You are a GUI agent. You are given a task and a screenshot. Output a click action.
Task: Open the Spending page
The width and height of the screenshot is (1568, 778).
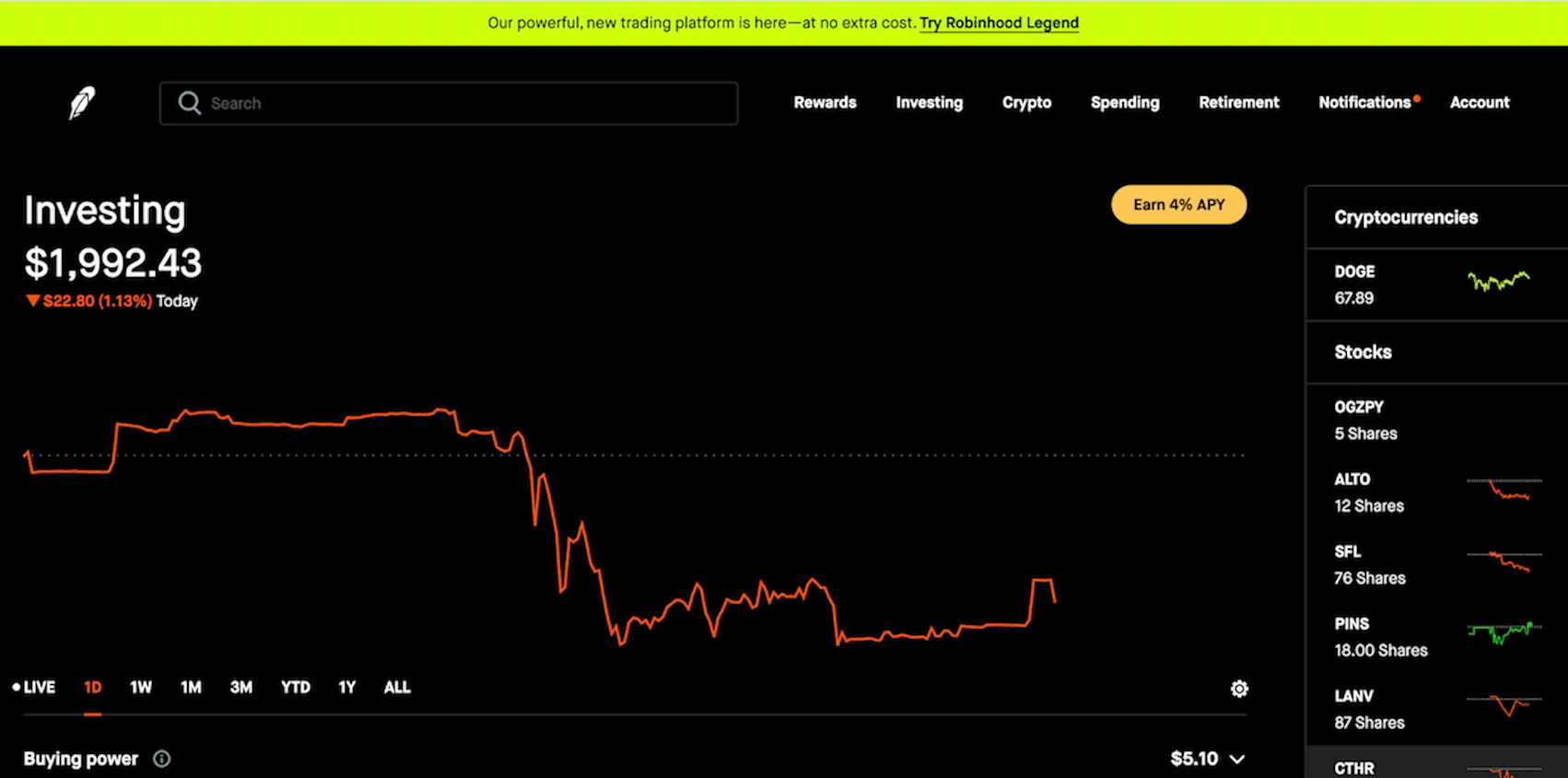click(x=1125, y=102)
